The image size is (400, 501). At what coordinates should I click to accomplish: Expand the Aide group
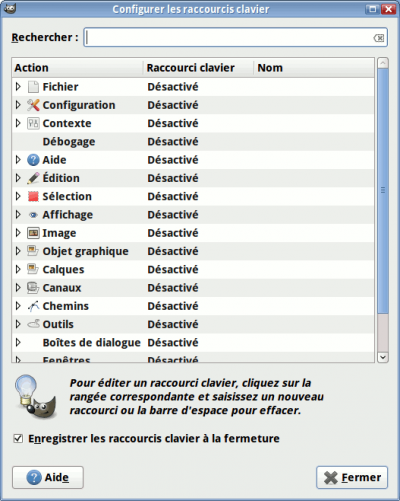click(x=18, y=160)
